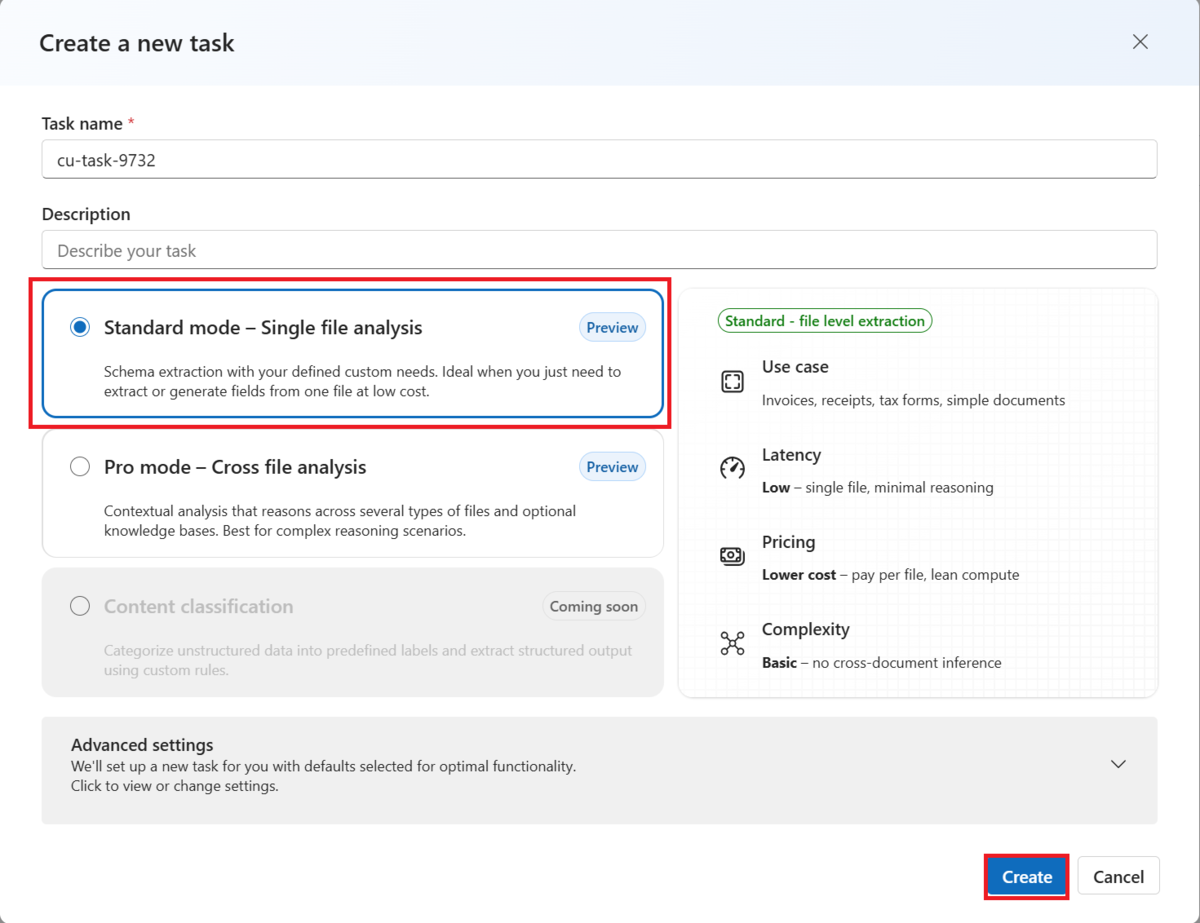
Task: Click the Standard - file level extraction tag
Action: pyautogui.click(x=825, y=321)
